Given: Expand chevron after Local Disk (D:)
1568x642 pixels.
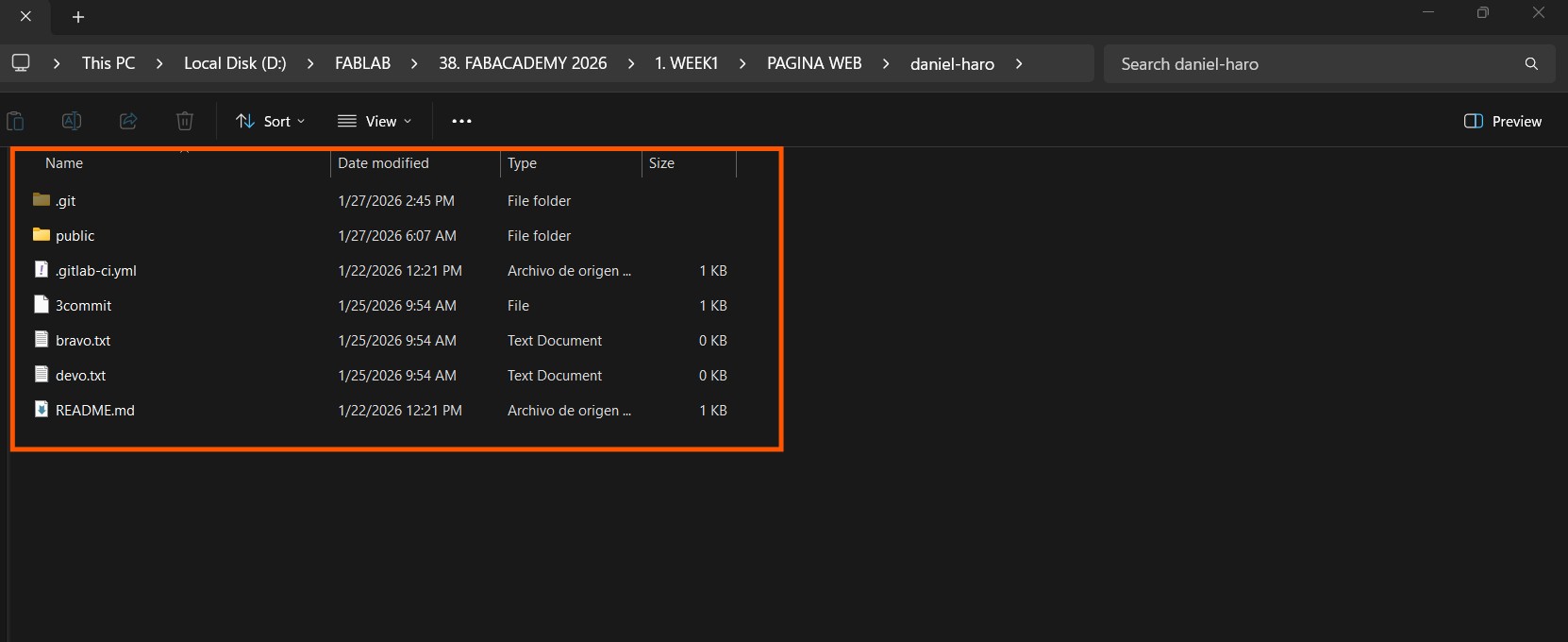Looking at the screenshot, I should (x=310, y=63).
